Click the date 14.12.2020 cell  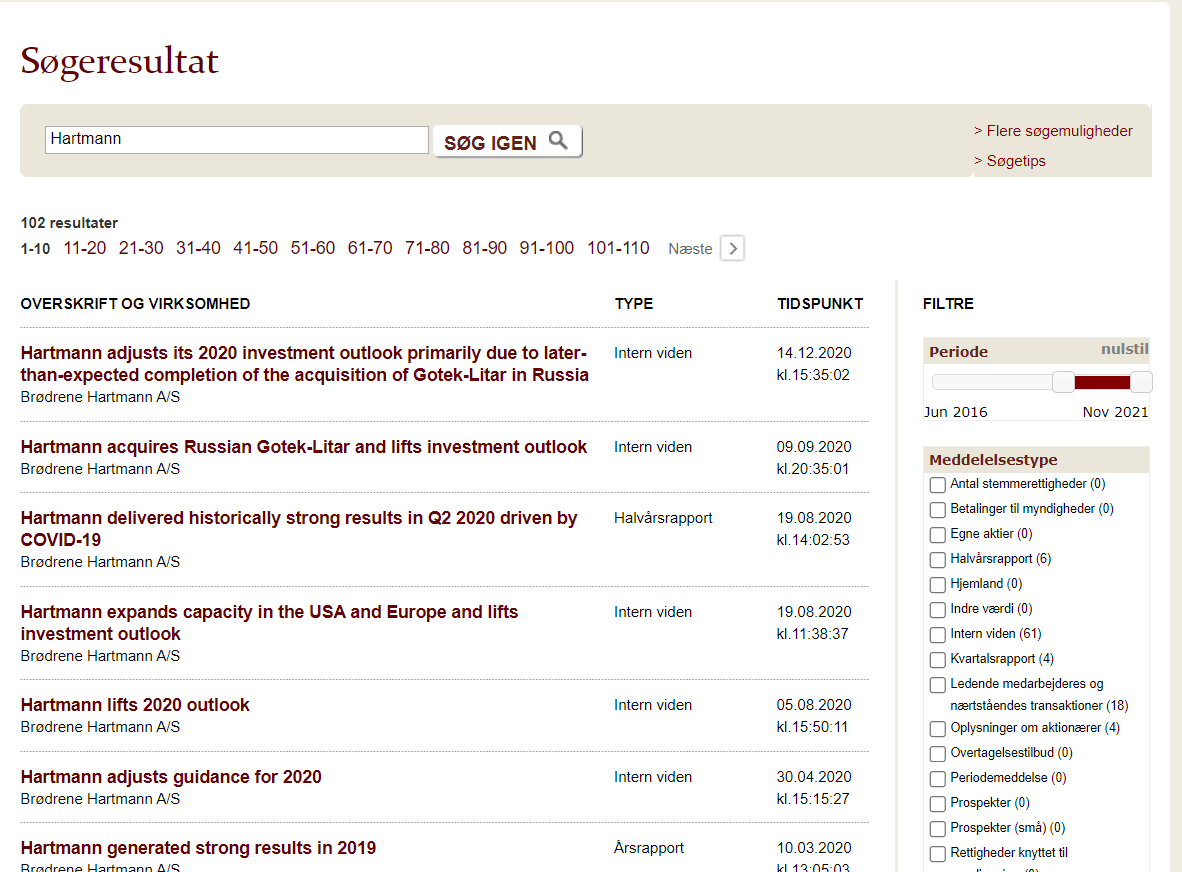814,353
